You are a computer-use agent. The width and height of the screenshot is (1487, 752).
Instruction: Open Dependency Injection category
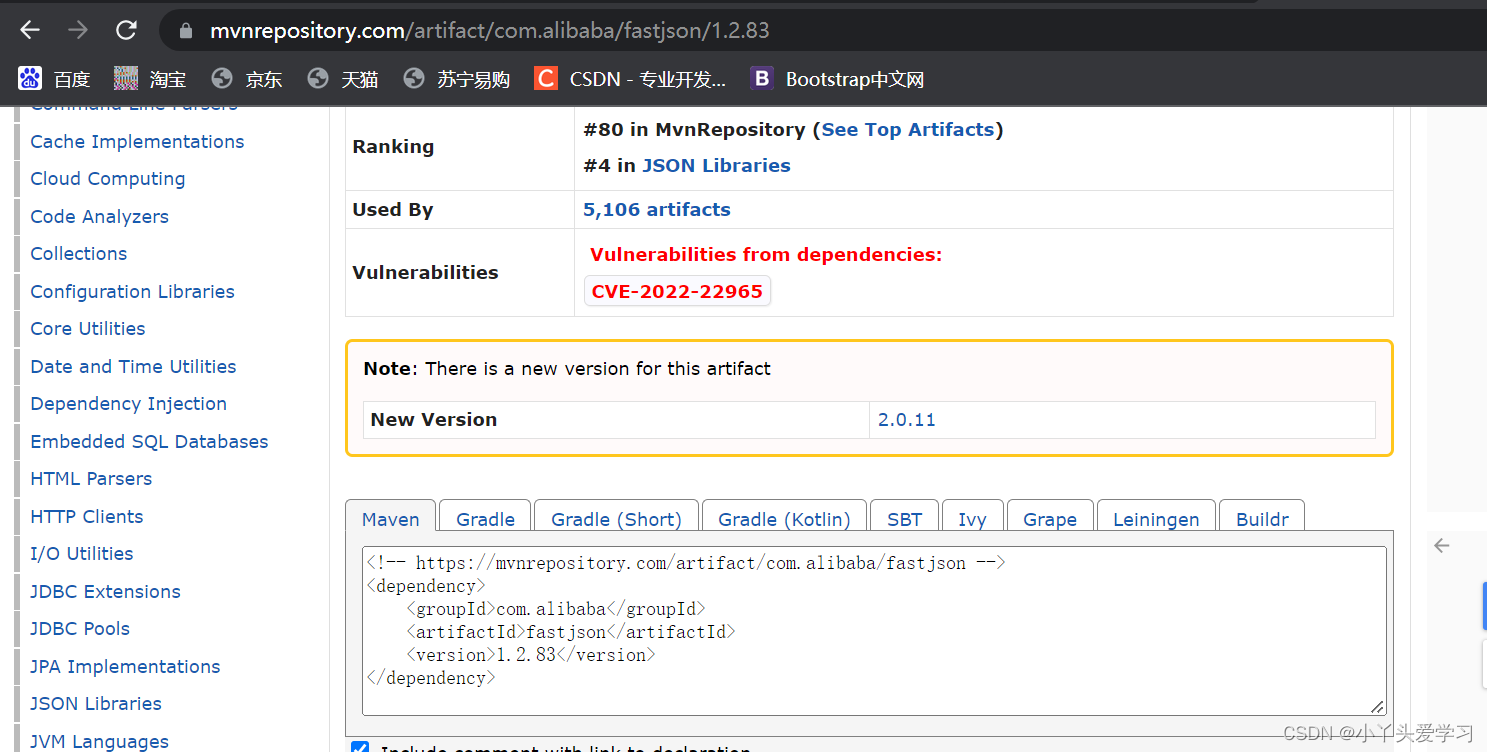click(128, 403)
